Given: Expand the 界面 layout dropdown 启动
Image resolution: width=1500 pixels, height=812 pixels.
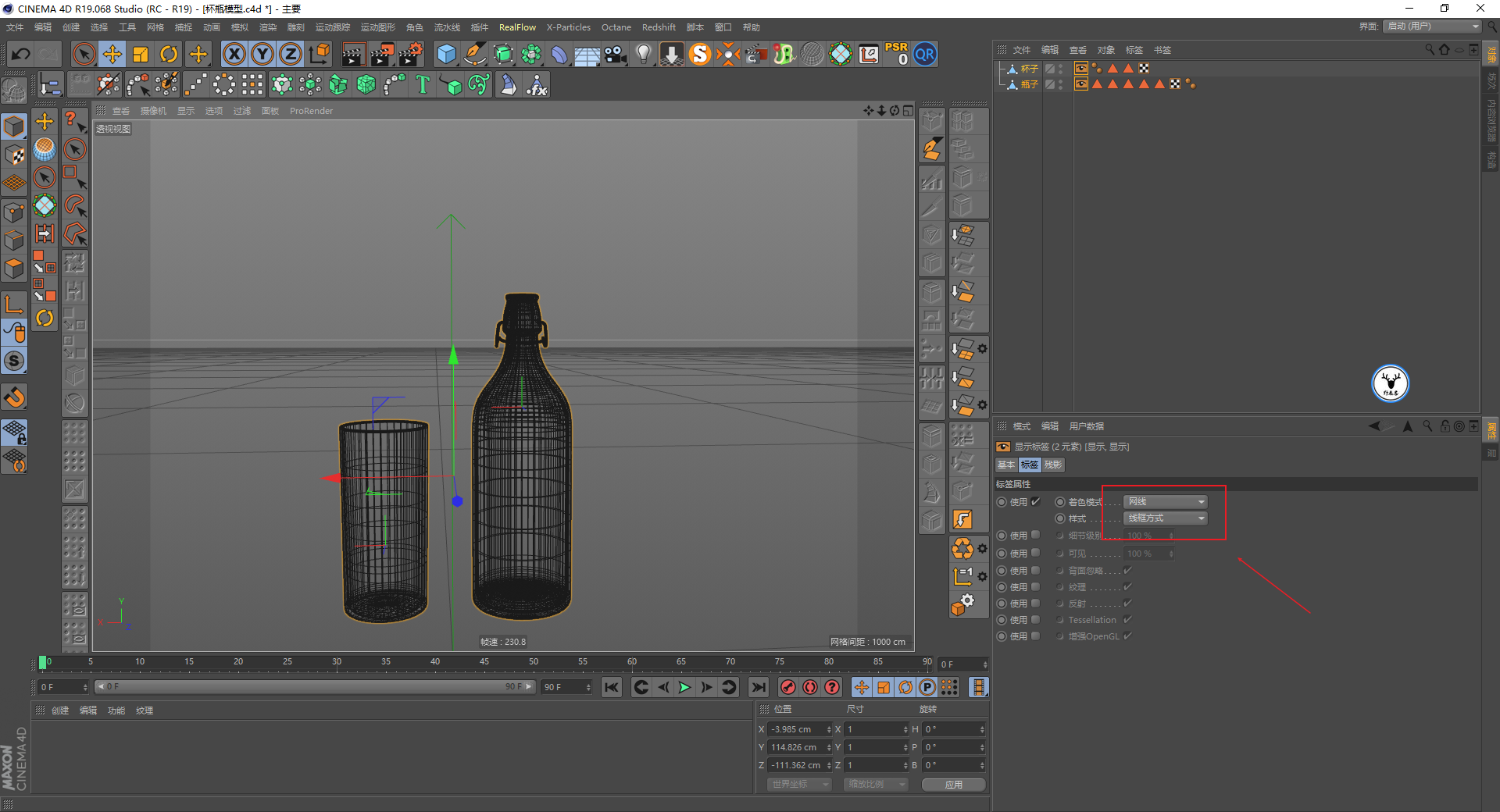Looking at the screenshot, I should click(1433, 27).
